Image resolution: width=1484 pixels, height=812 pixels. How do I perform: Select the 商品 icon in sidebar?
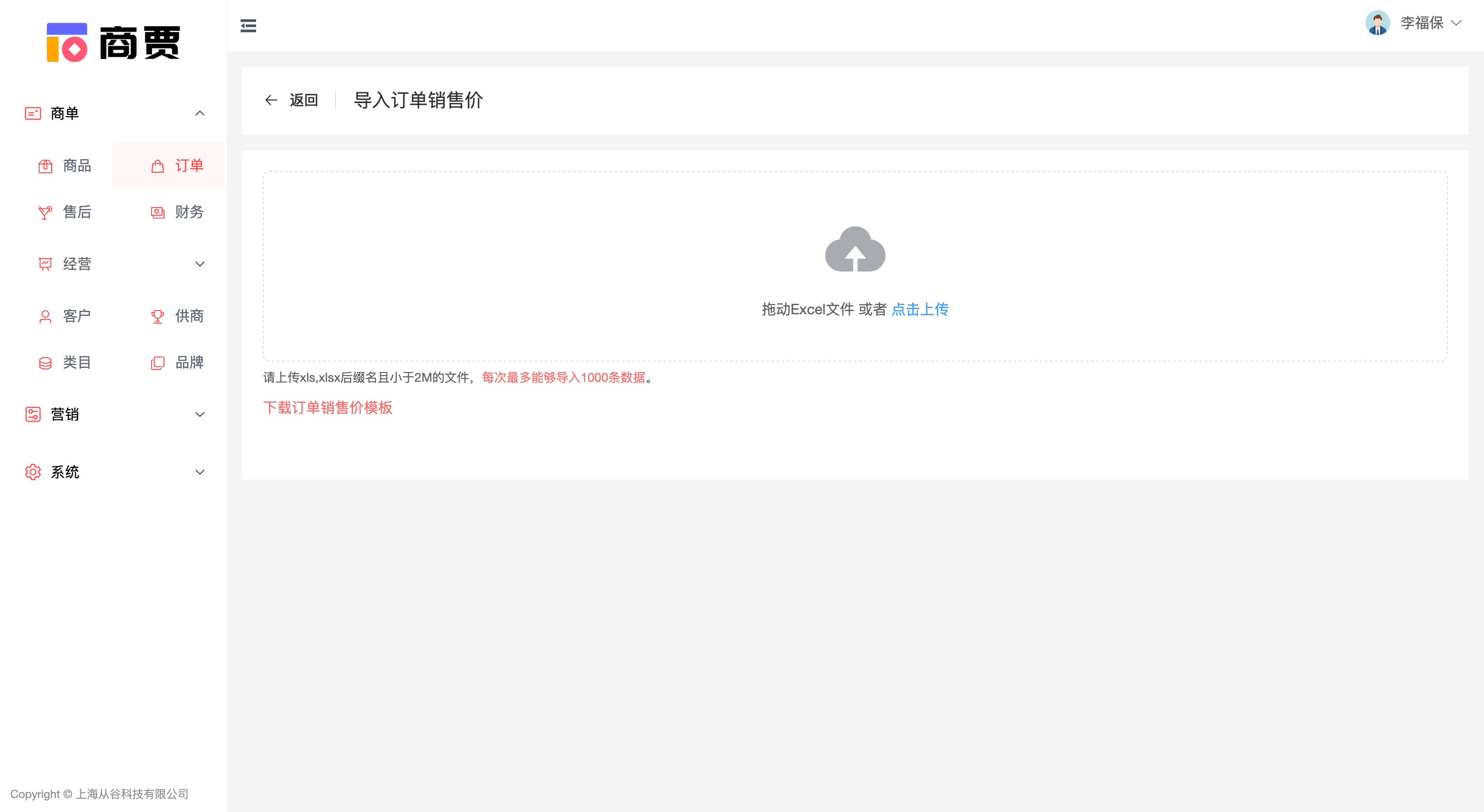click(x=45, y=165)
